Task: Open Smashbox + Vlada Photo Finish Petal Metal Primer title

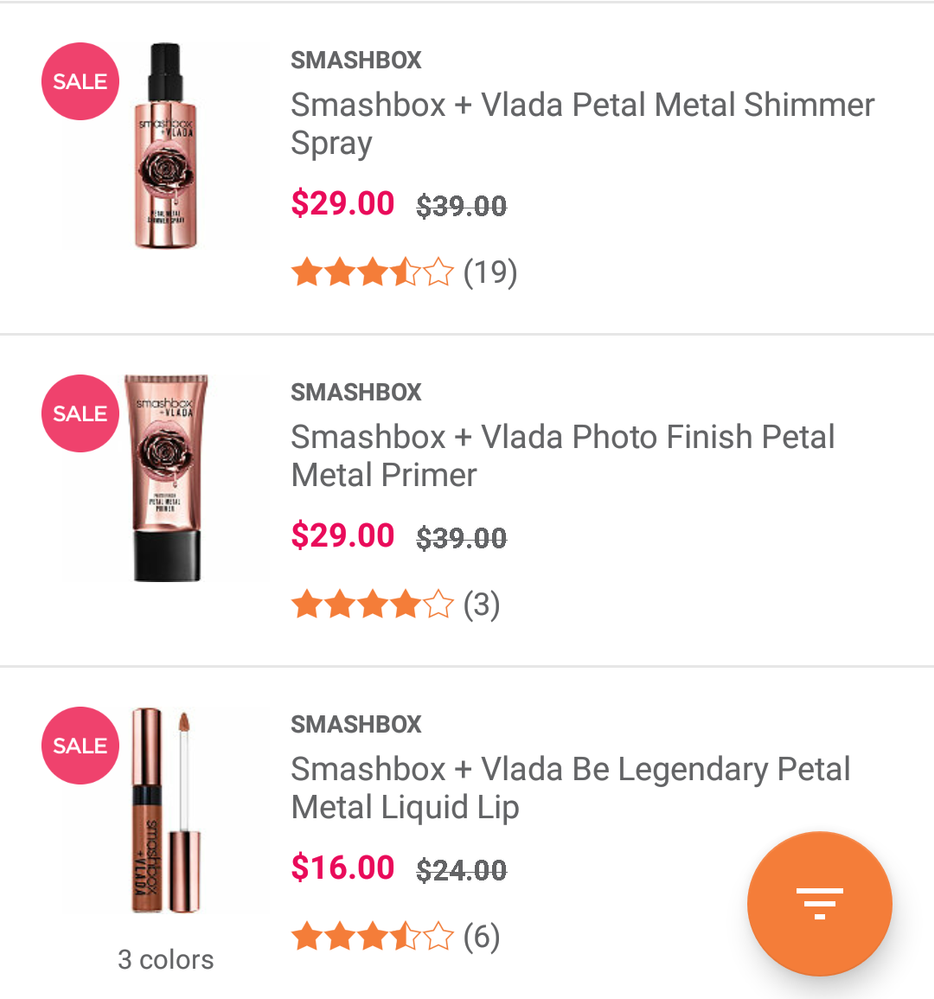Action: pos(562,456)
